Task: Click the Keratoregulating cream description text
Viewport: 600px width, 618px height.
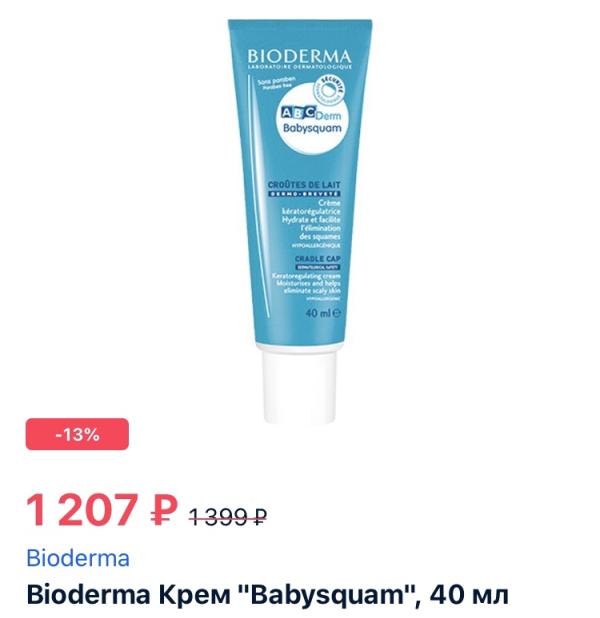Action: click(306, 283)
